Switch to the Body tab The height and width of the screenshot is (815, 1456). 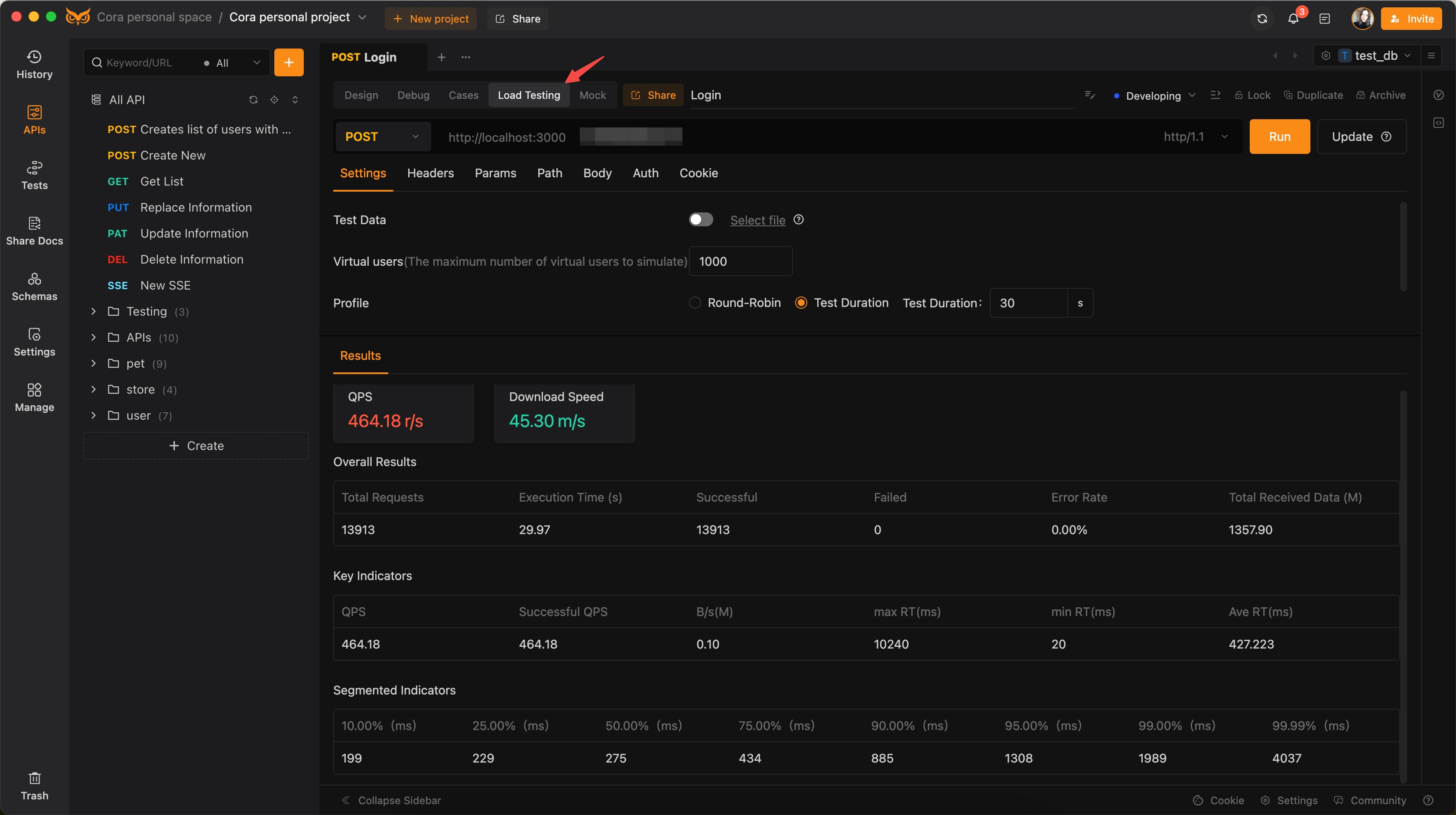point(598,172)
